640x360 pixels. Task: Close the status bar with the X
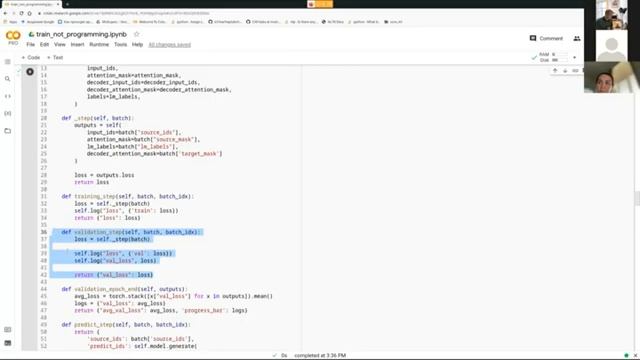click(x=636, y=356)
